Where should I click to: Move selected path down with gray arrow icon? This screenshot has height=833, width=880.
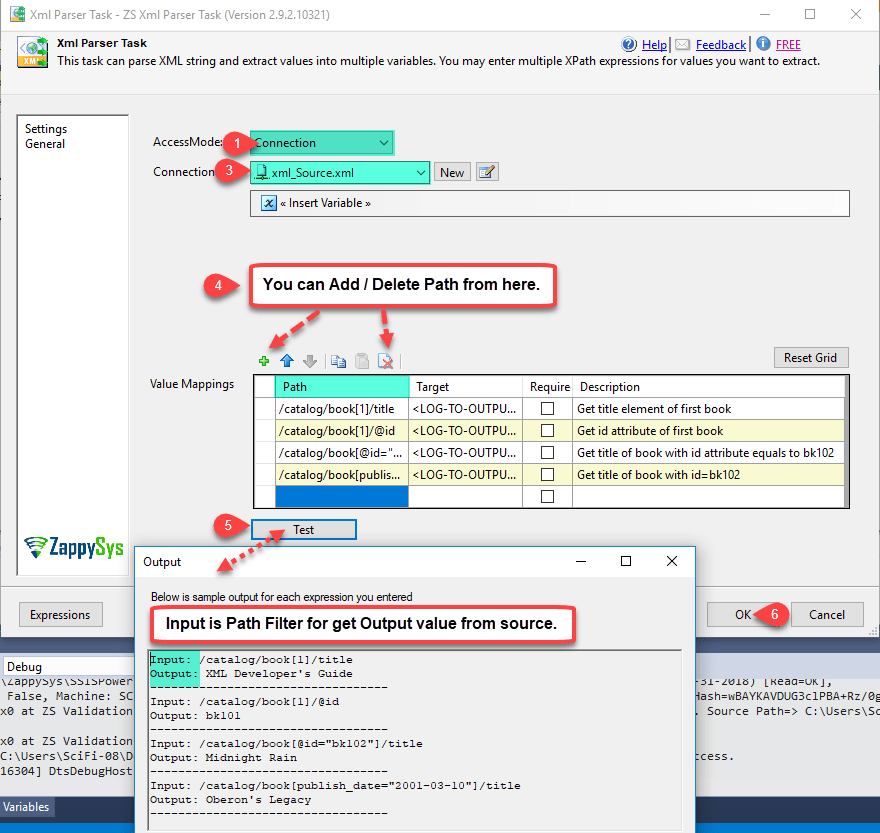[310, 361]
